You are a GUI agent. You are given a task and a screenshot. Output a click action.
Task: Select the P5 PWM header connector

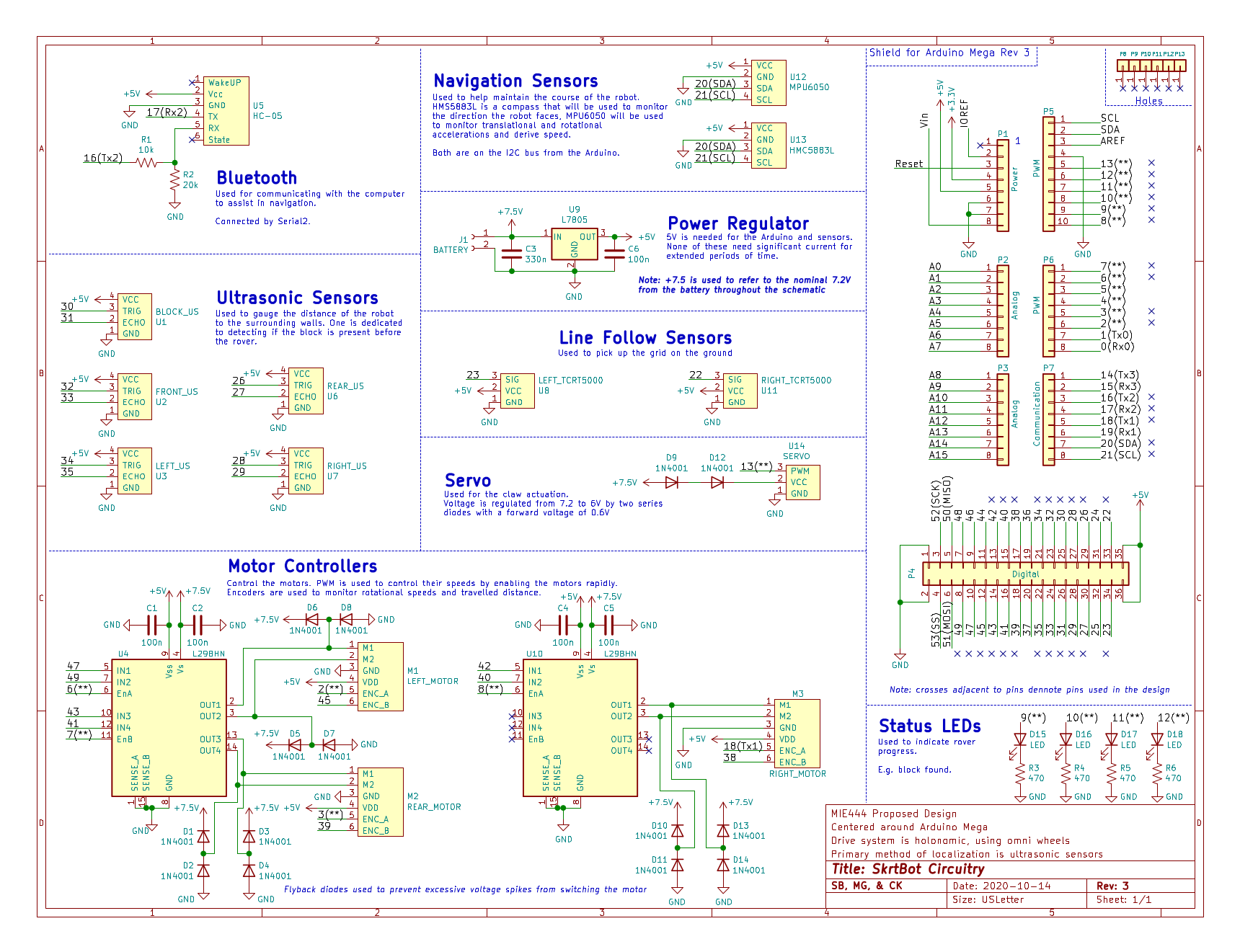(1049, 174)
